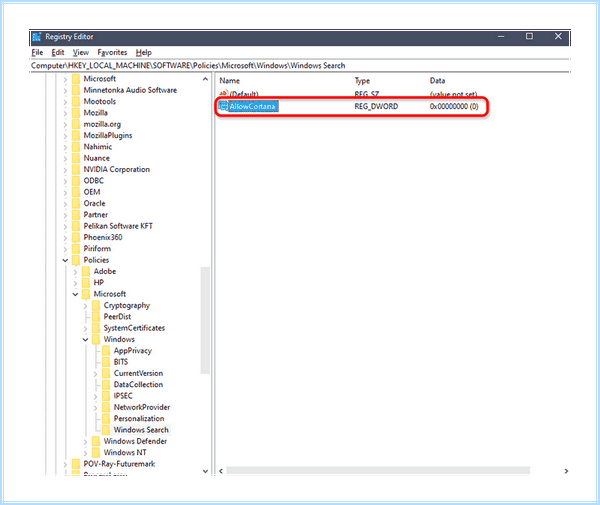The width and height of the screenshot is (600, 505).
Task: Select the Personalization folder icon
Action: coord(106,419)
